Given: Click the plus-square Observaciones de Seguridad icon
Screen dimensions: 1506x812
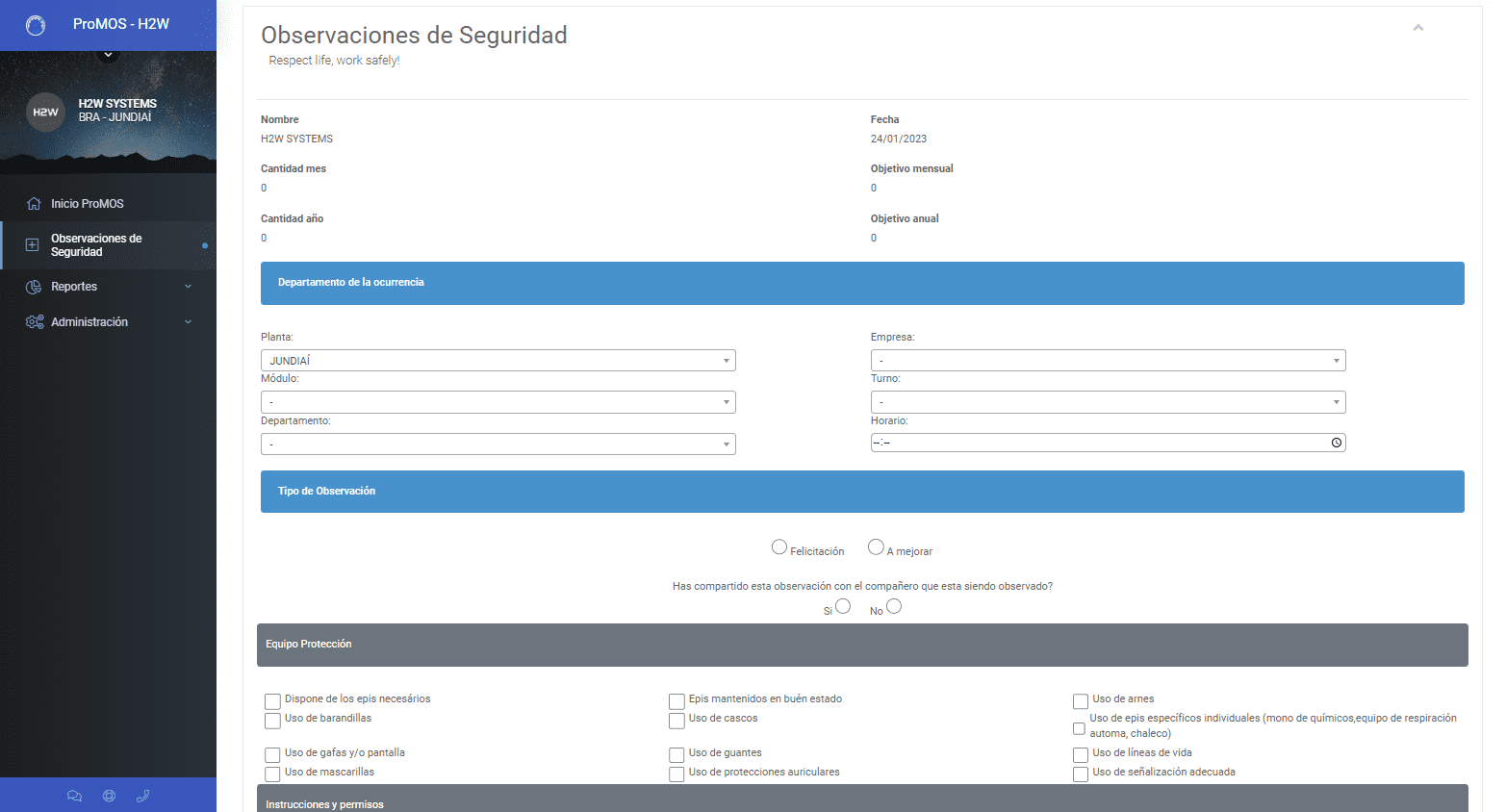Looking at the screenshot, I should 32,245.
